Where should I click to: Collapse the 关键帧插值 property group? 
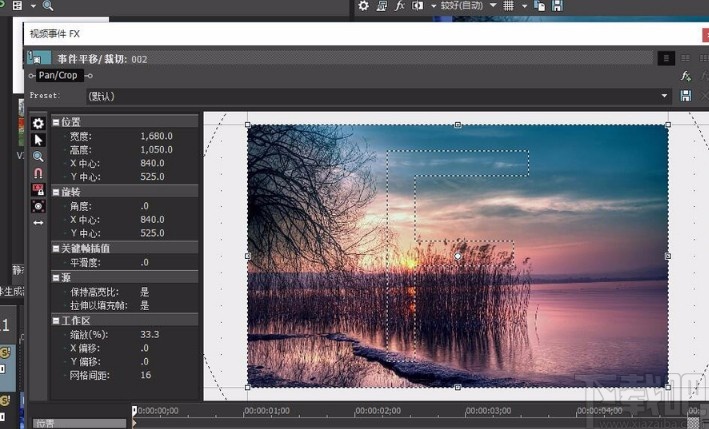56,249
